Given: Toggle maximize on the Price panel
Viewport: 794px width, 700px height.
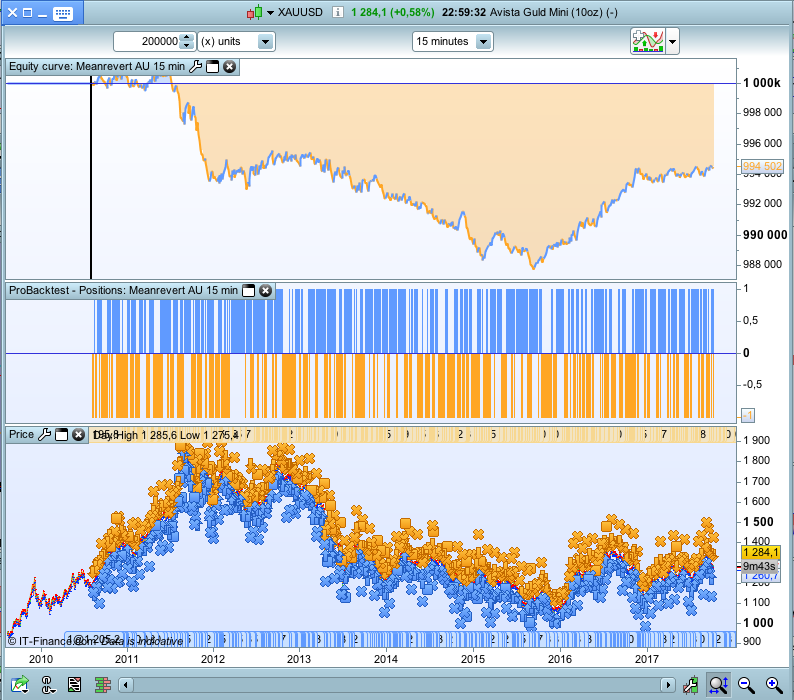Looking at the screenshot, I should (x=60, y=435).
